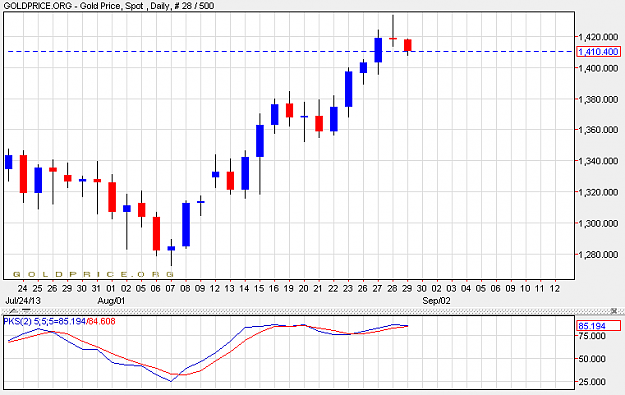Select the red candlestick for August 21
Screen dimensions: 625x395
point(319,124)
